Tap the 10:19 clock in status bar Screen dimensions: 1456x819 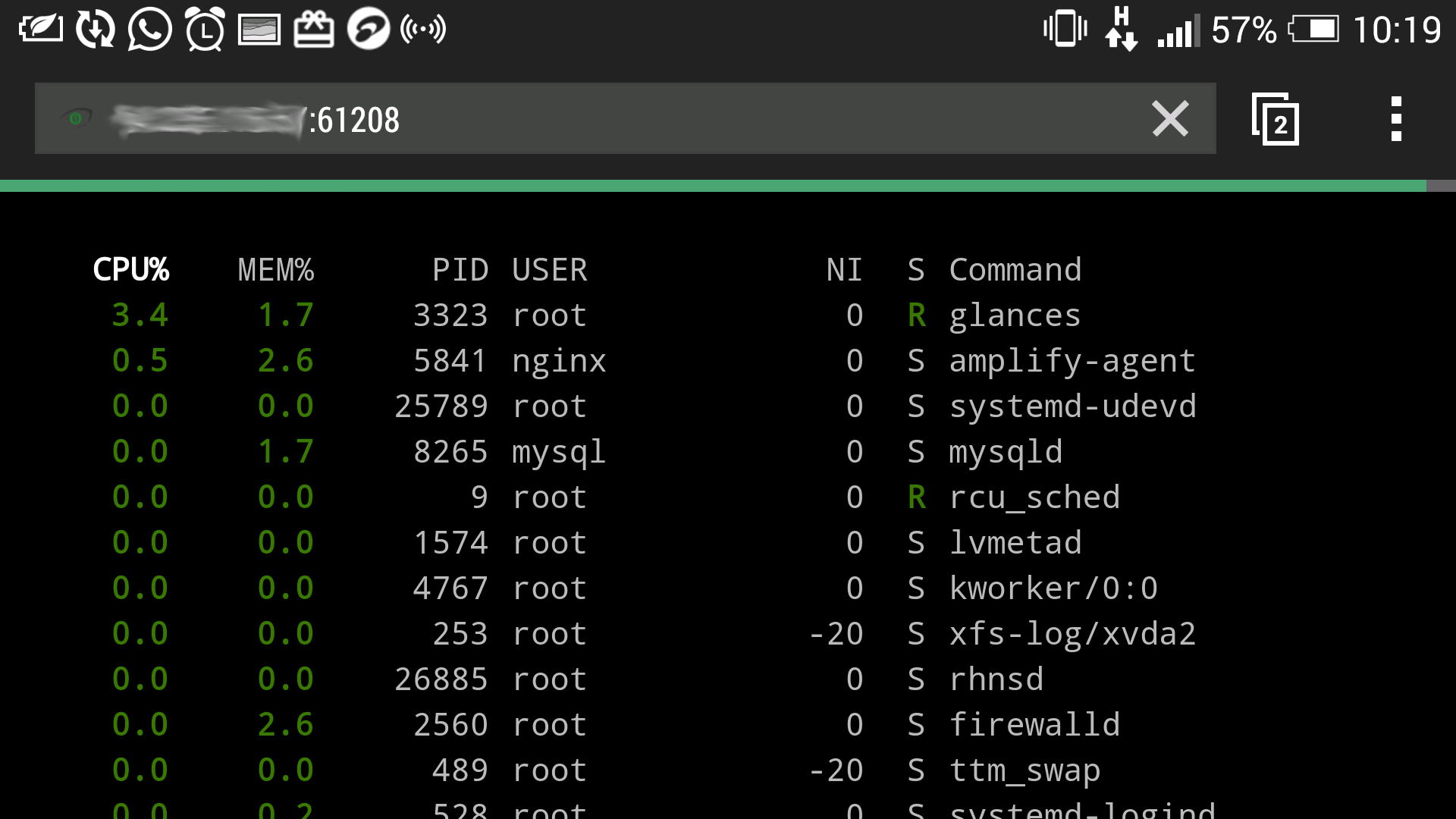tap(1397, 30)
